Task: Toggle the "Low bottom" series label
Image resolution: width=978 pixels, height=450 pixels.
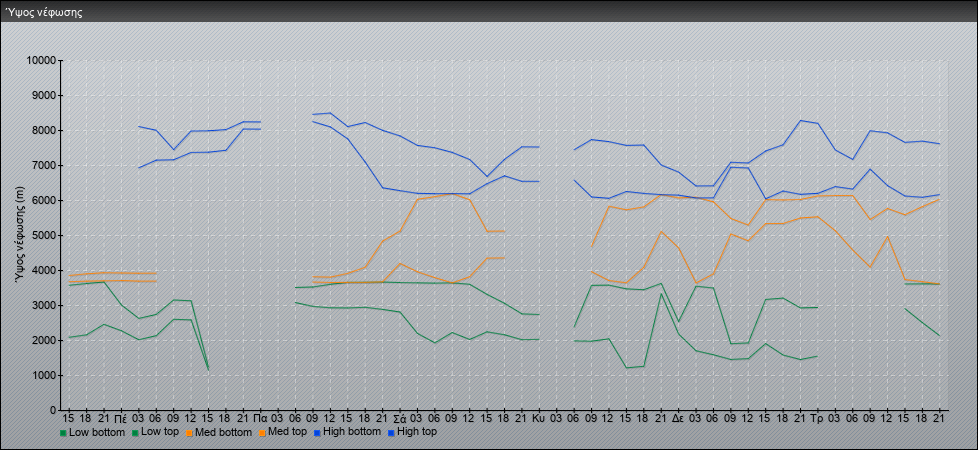Action: 97,433
